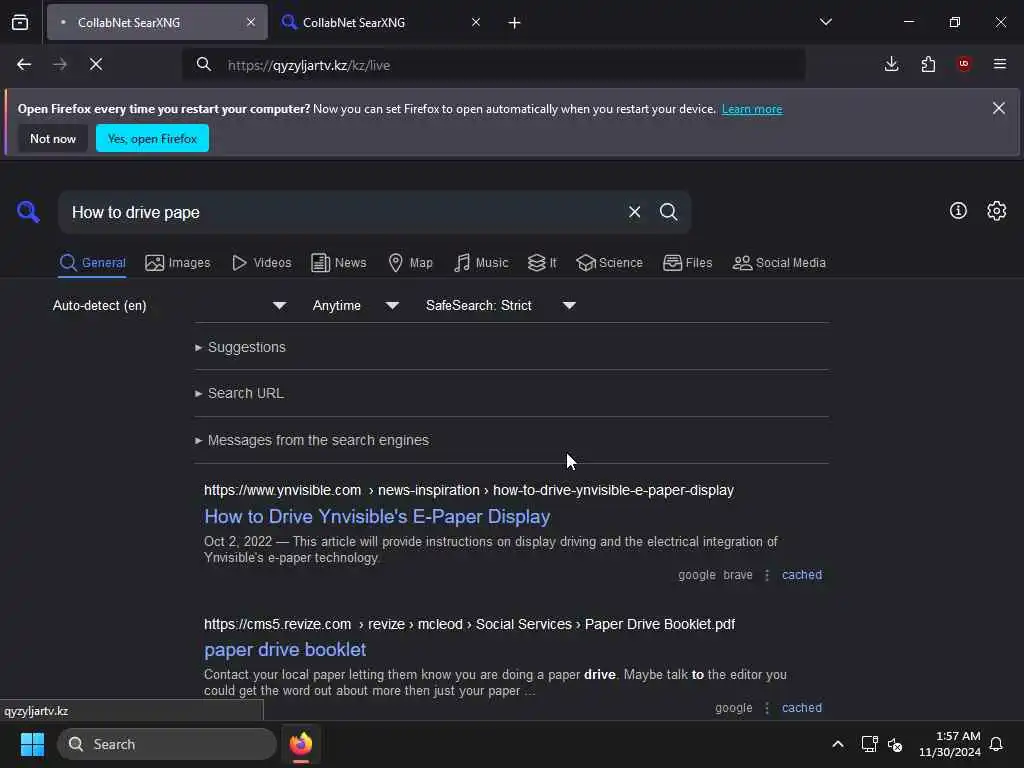Open a new browser tab
The image size is (1024, 768).
point(515,23)
